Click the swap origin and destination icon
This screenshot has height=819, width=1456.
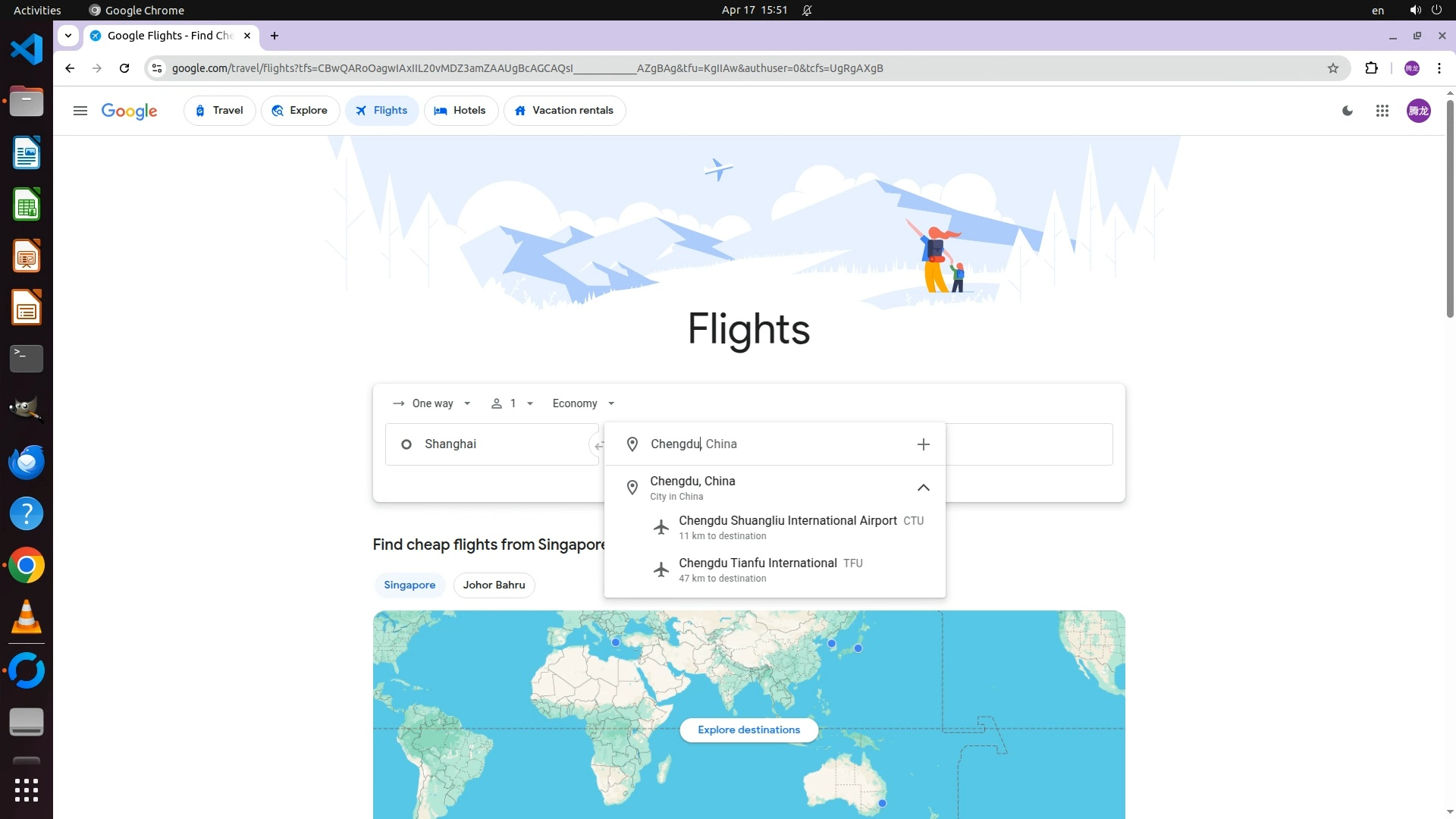[598, 445]
